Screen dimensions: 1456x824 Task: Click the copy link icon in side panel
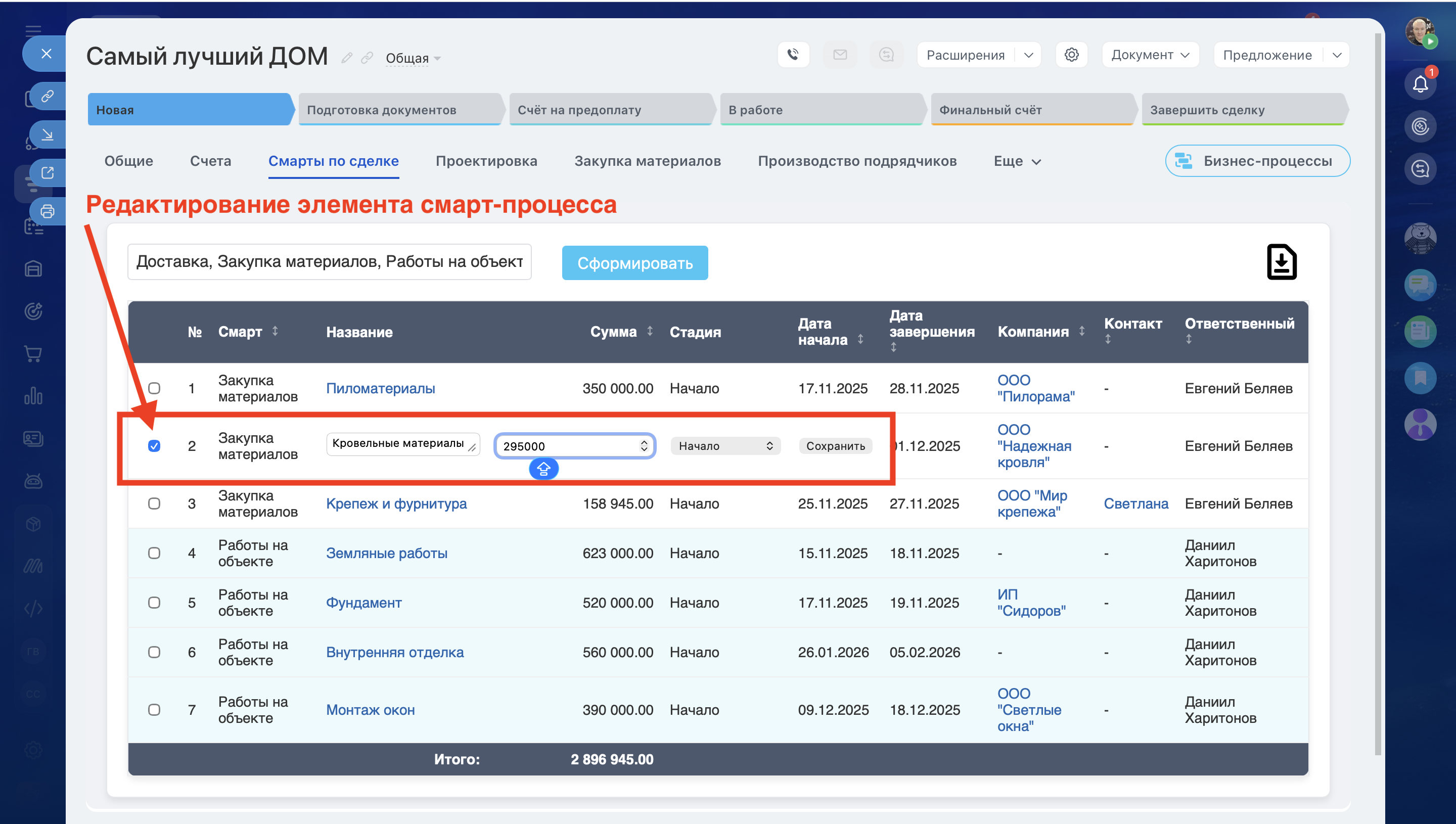(x=48, y=96)
